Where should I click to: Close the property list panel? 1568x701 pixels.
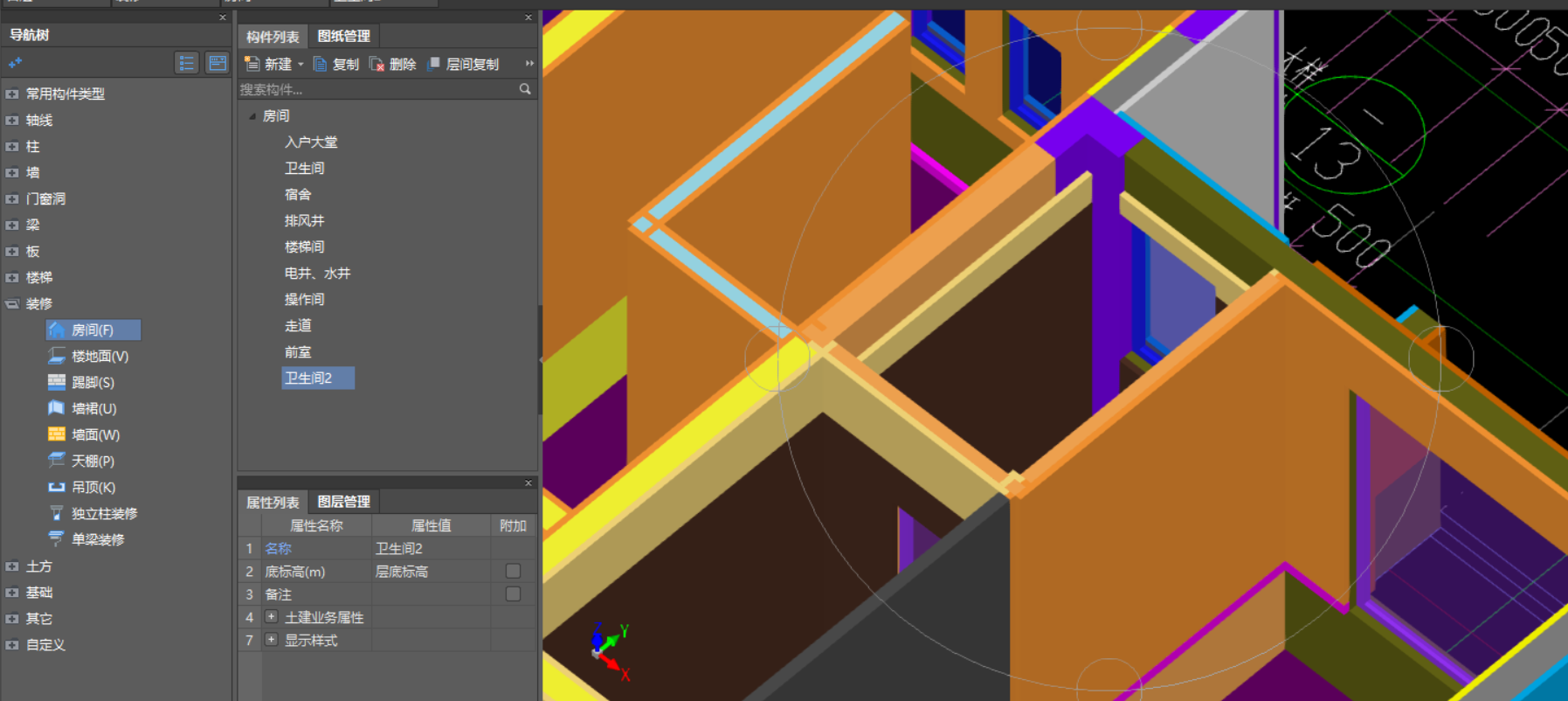528,483
